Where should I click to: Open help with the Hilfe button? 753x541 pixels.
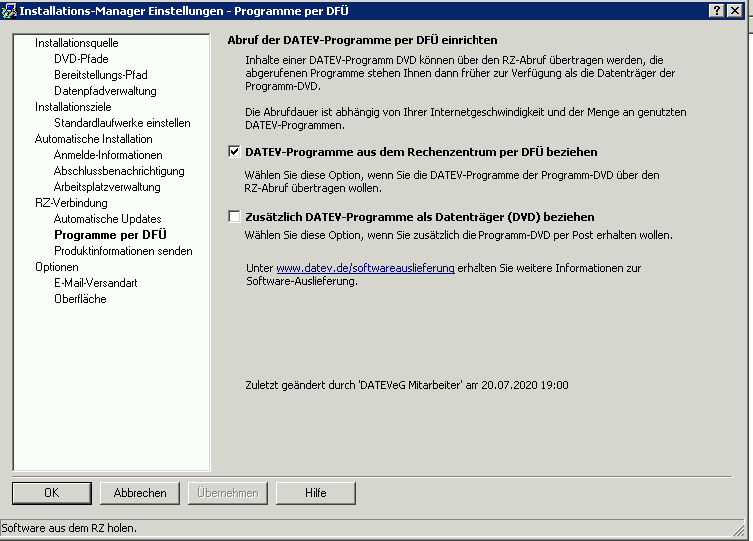coord(316,493)
